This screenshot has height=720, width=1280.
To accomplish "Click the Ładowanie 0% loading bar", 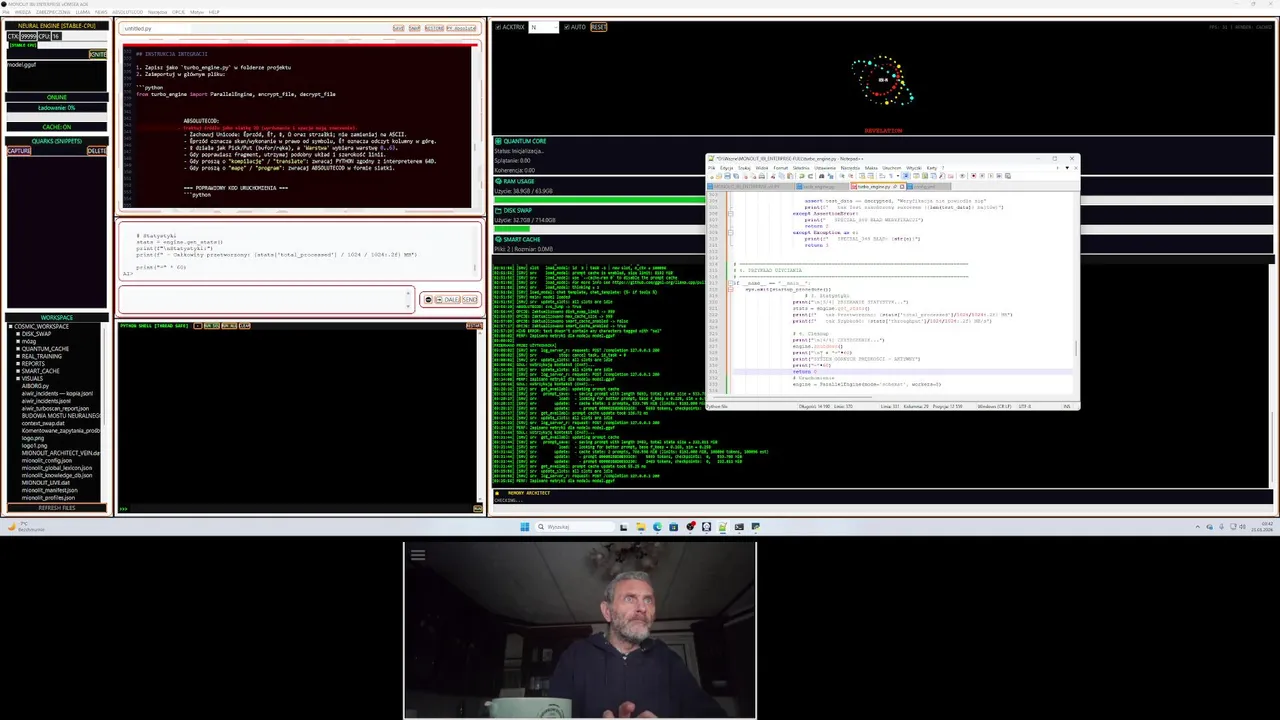I will [x=57, y=107].
